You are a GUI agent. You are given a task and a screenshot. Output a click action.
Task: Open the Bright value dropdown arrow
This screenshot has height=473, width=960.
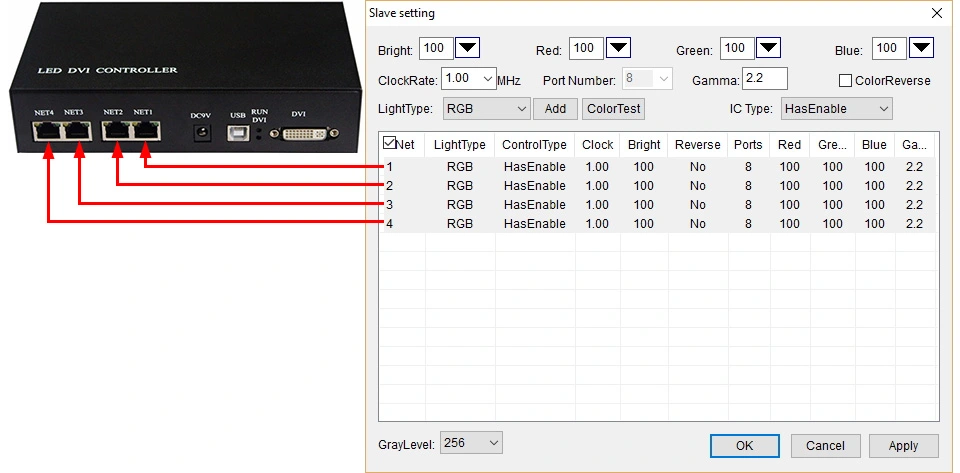click(x=468, y=48)
